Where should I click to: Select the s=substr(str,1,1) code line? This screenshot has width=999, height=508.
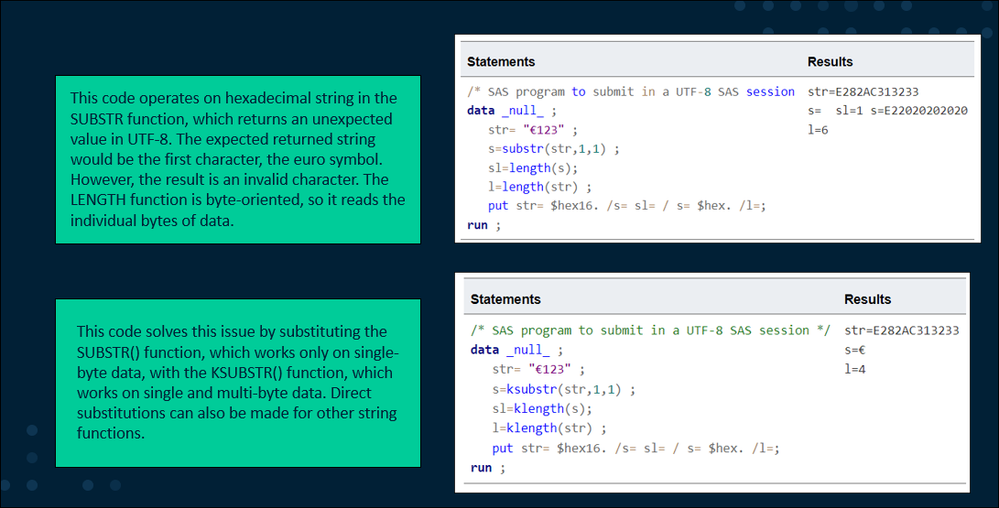[548, 149]
